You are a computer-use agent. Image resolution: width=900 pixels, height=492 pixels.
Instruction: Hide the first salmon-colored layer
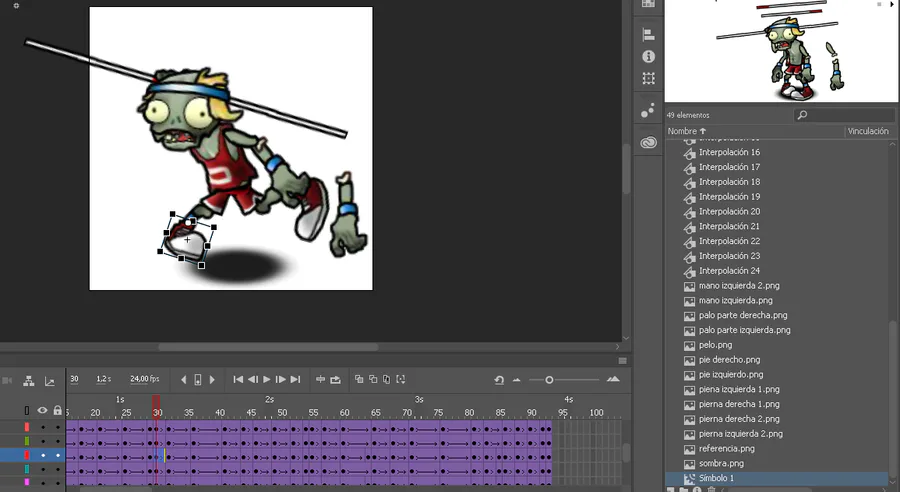click(x=42, y=427)
